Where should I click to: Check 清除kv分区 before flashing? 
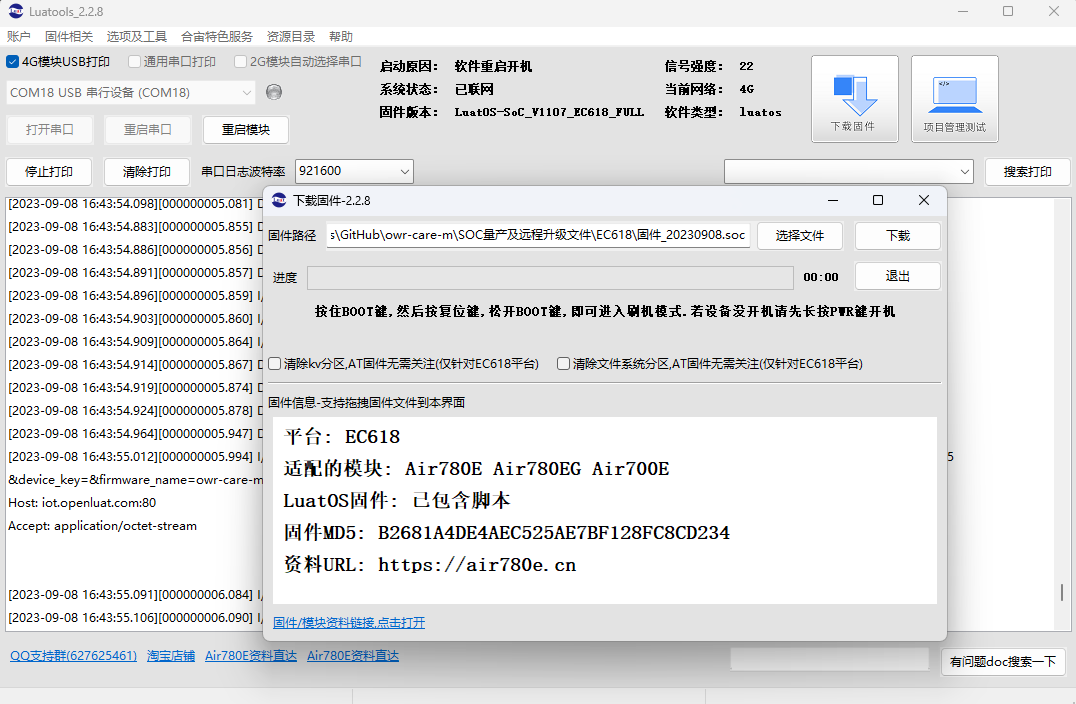pyautogui.click(x=274, y=363)
